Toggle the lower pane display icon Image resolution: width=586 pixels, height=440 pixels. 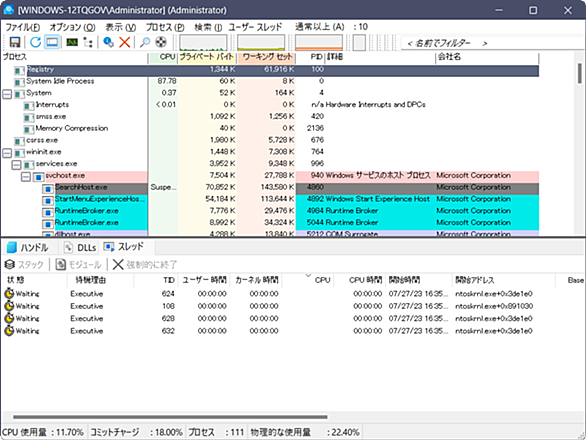click(x=52, y=42)
